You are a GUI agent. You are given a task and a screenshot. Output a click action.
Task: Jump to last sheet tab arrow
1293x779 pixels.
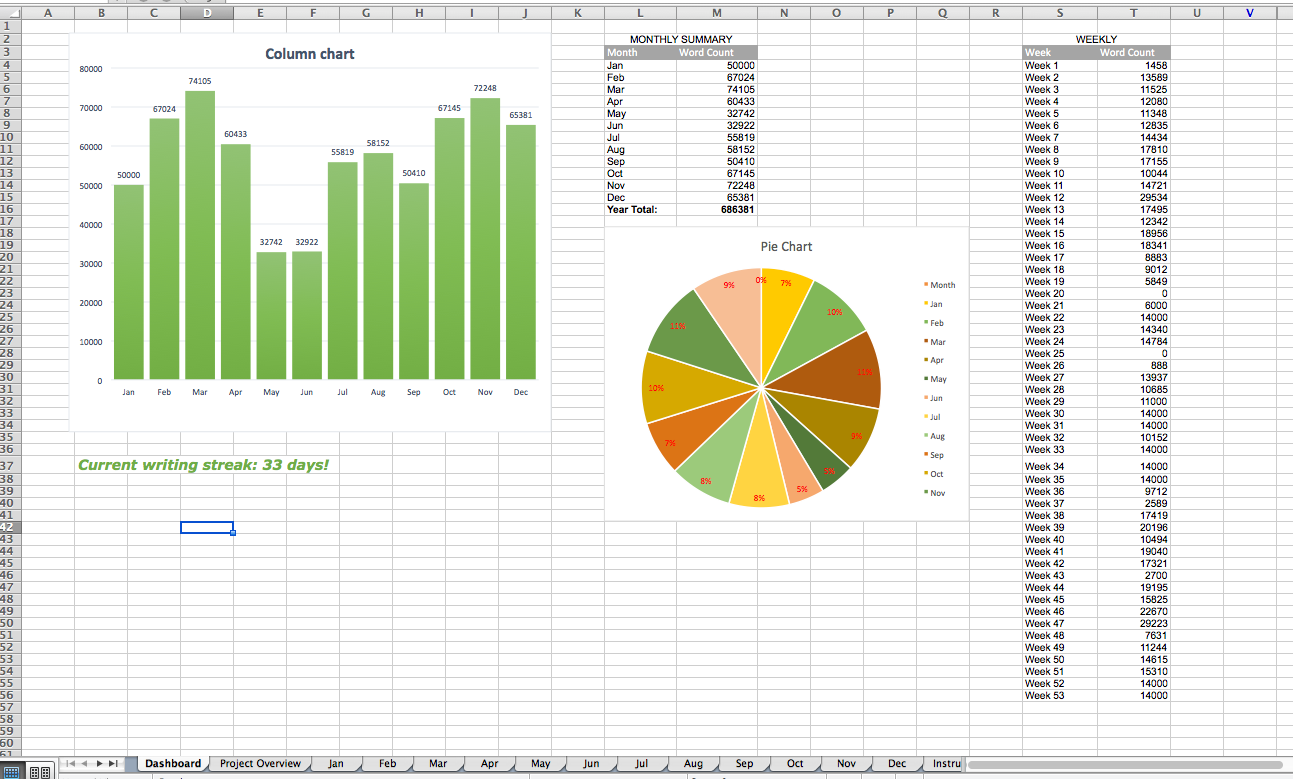114,764
